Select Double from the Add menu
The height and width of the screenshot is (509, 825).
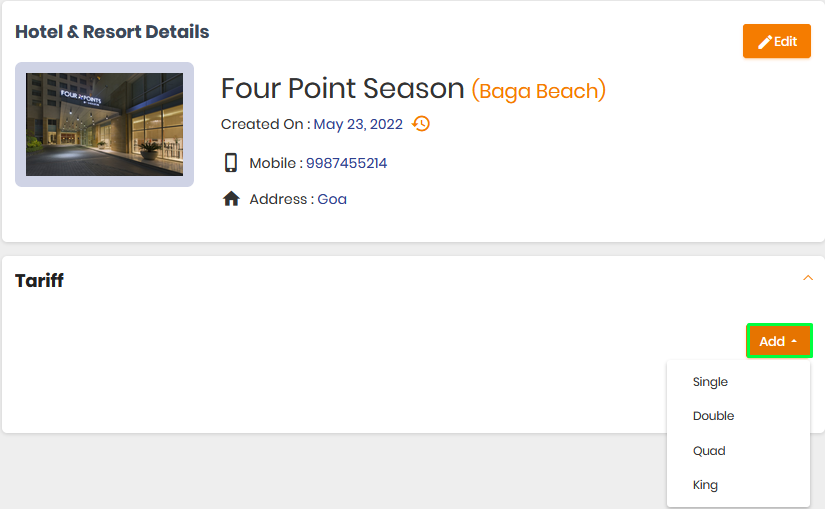pos(713,416)
